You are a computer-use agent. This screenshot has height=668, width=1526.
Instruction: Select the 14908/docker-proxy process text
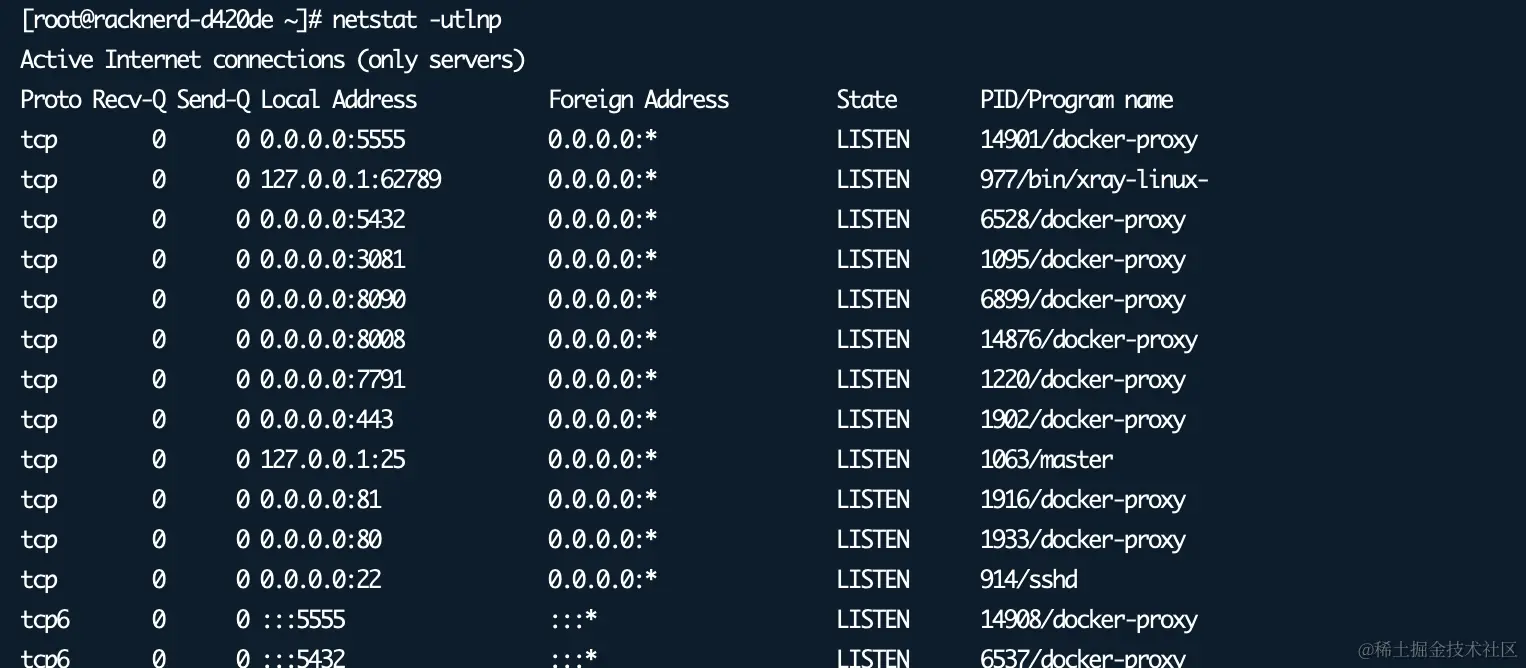tap(1089, 619)
